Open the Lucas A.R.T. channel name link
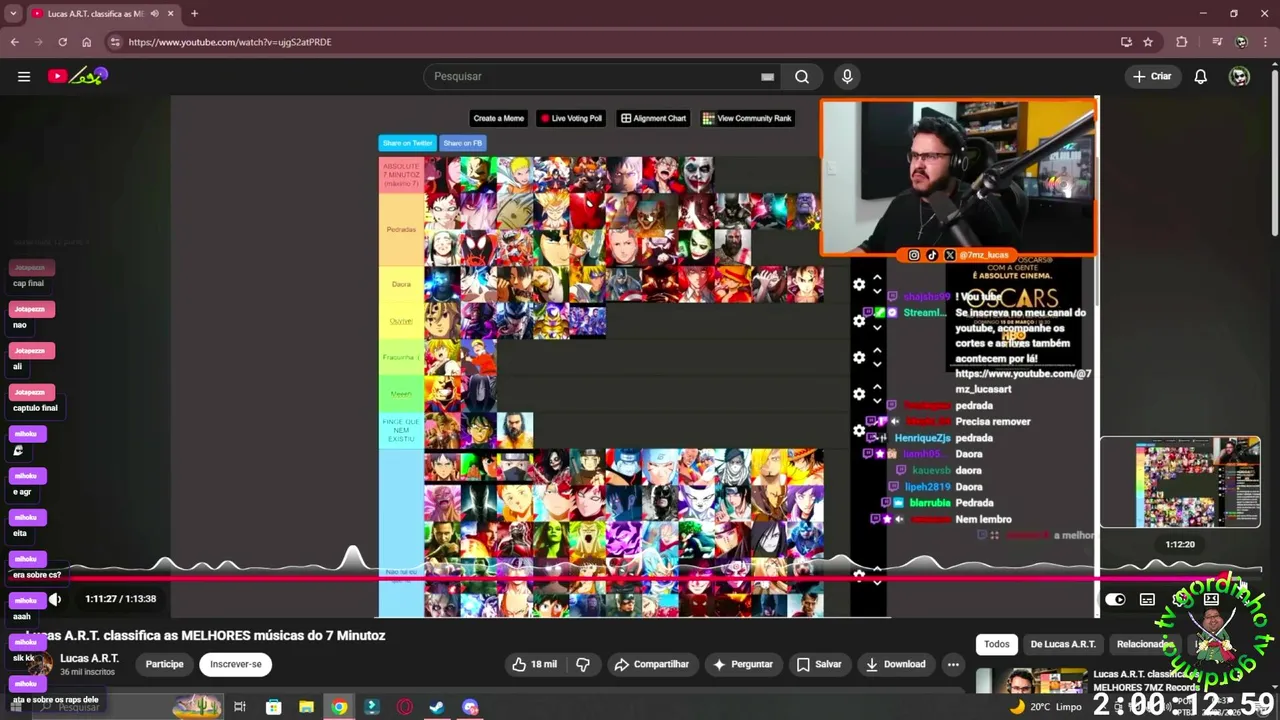This screenshot has height=720, width=1280. click(89, 658)
